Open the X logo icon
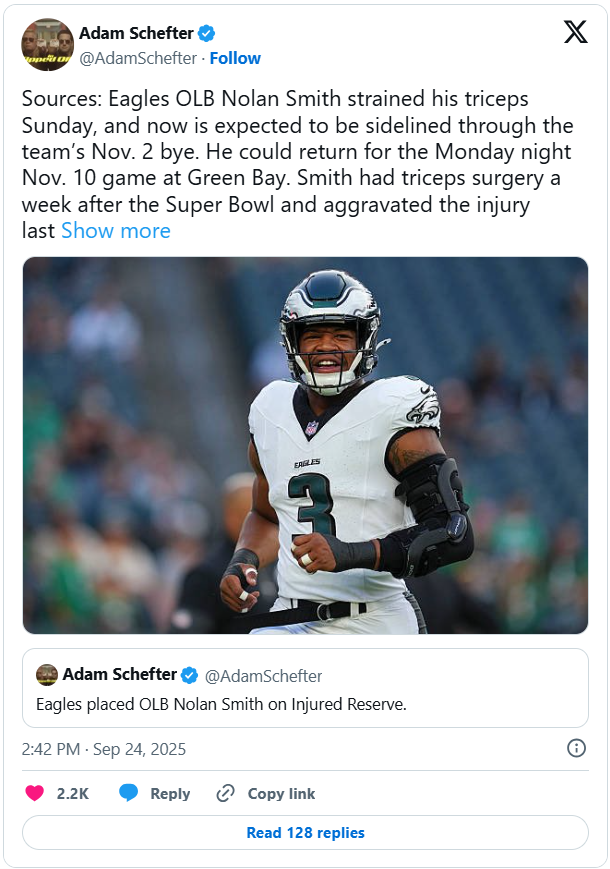Screen dimensions: 610x869 click(x=576, y=32)
